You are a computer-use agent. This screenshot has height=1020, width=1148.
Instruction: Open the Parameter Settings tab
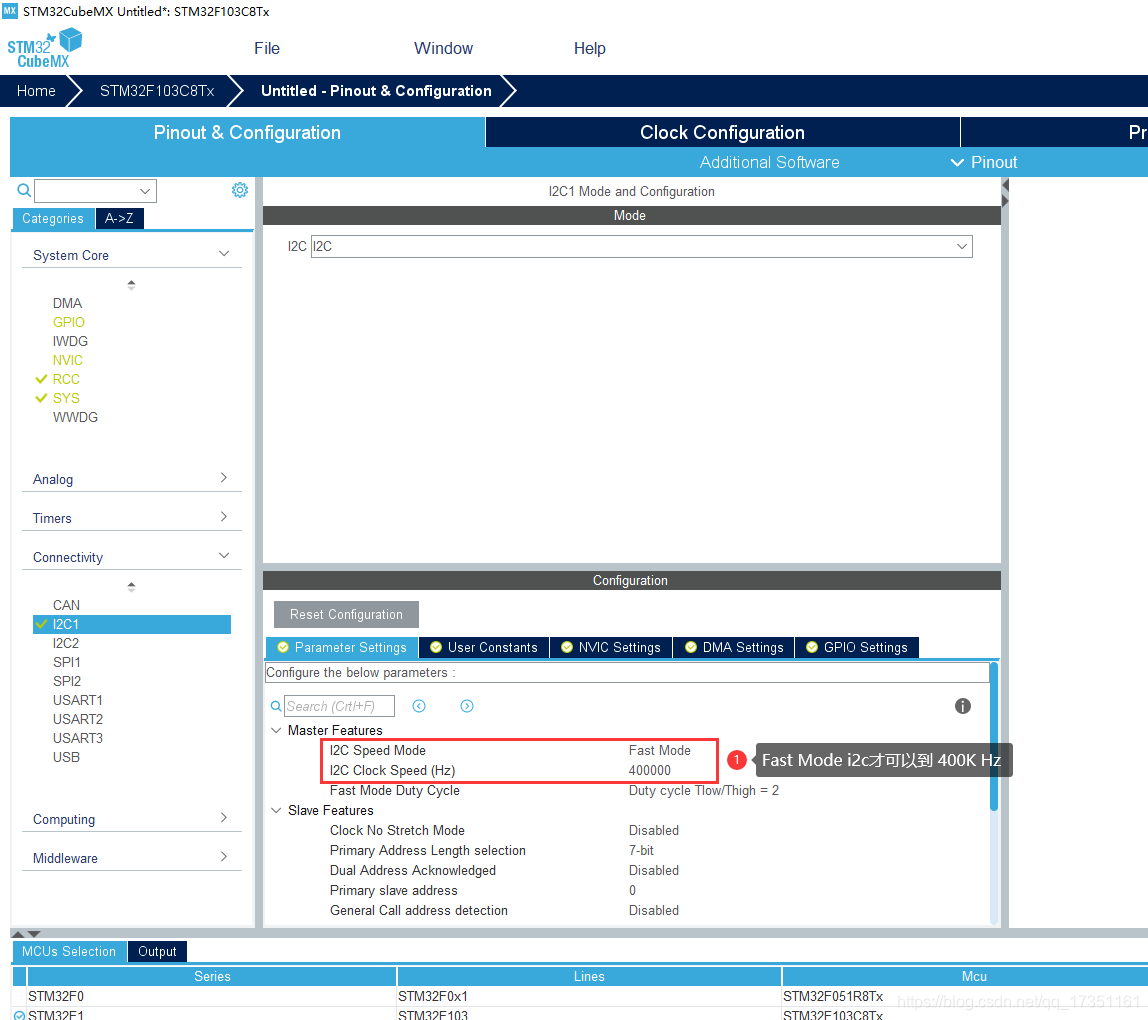tap(342, 647)
